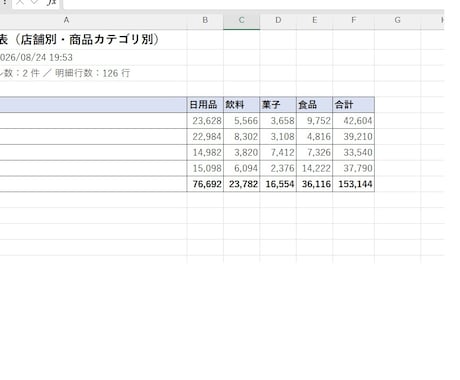460x380 pixels.
Task: Select the 菓子 header cell
Action: tap(278, 105)
